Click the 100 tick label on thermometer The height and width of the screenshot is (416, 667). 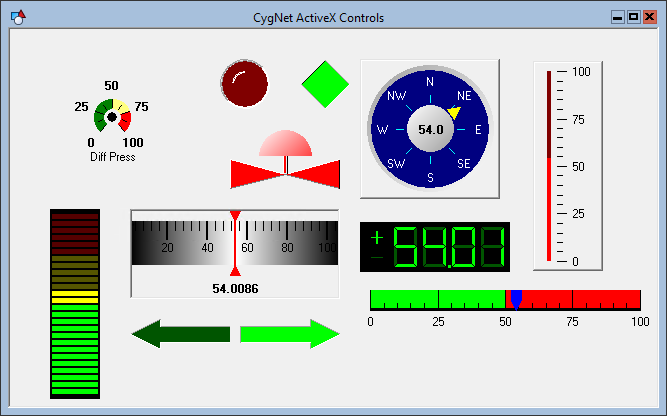click(581, 71)
